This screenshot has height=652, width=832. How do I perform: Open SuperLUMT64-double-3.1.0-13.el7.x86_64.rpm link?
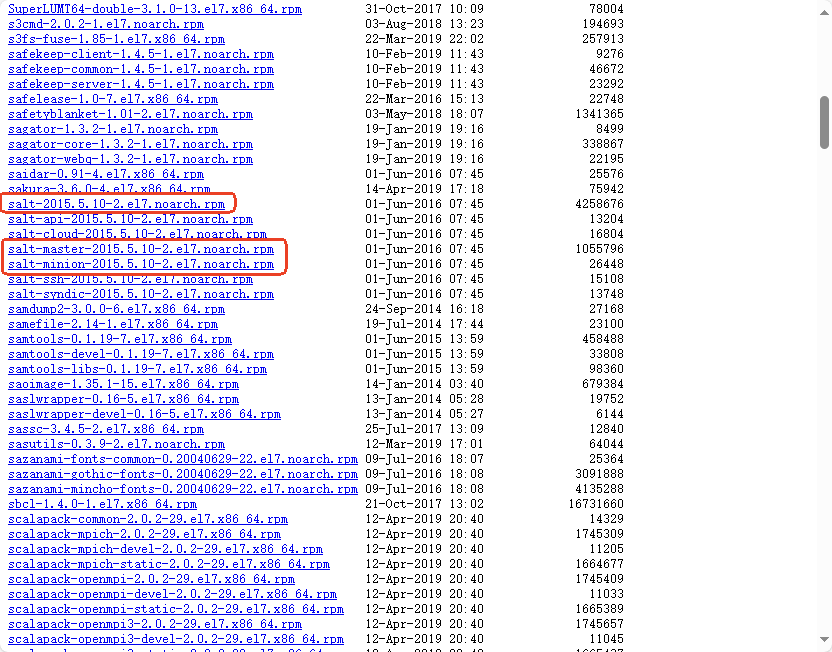coord(155,9)
